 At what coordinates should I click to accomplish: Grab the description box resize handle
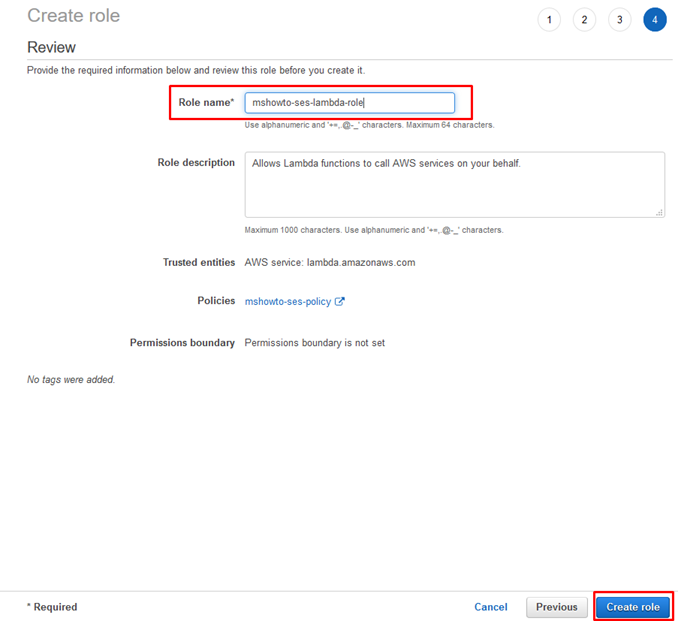659,212
